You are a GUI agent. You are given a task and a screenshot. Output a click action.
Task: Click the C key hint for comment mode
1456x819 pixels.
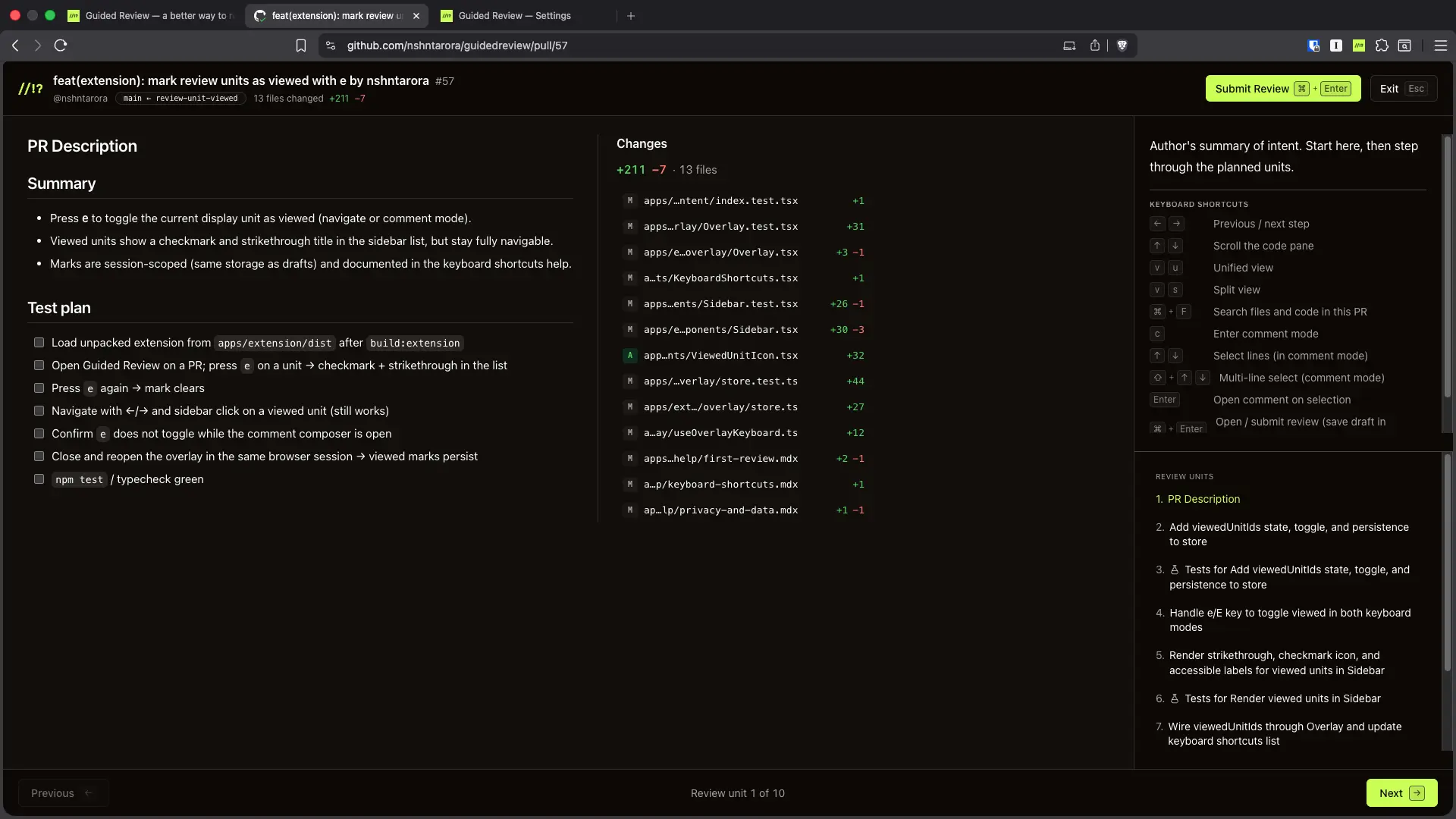[x=1157, y=334]
